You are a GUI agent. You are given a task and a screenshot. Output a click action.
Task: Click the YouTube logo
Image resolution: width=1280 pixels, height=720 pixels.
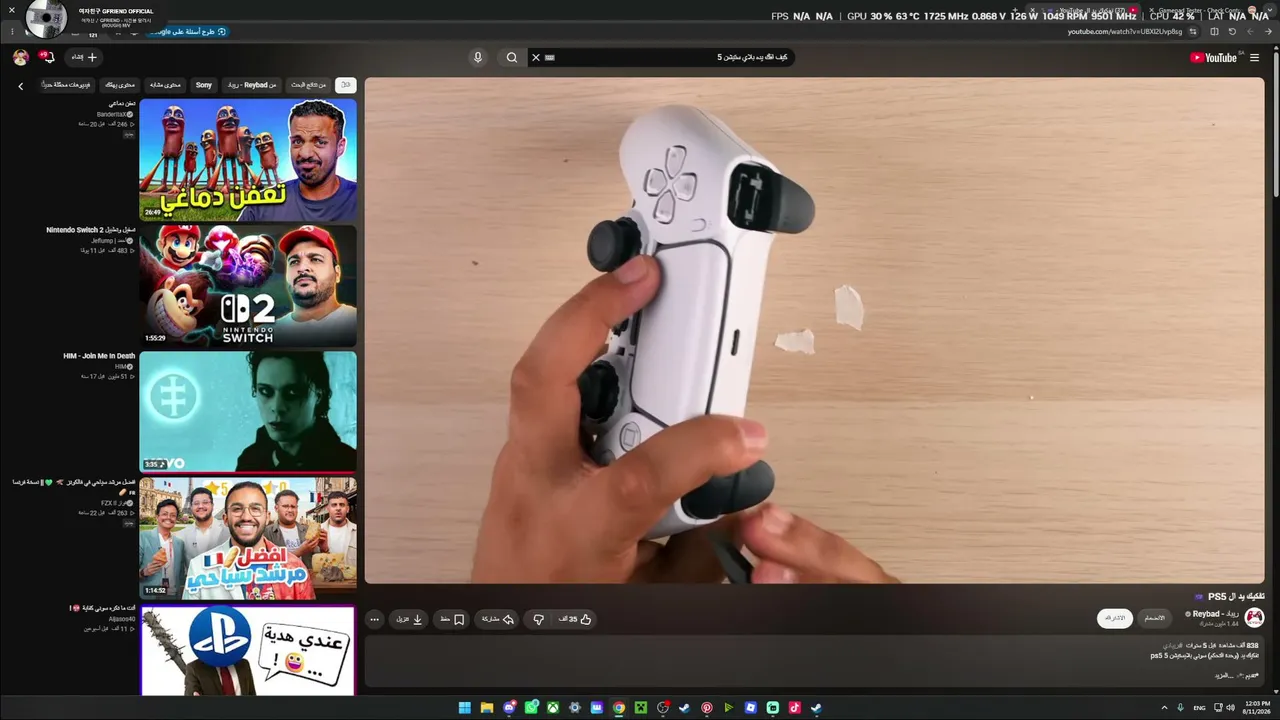pyautogui.click(x=1213, y=58)
